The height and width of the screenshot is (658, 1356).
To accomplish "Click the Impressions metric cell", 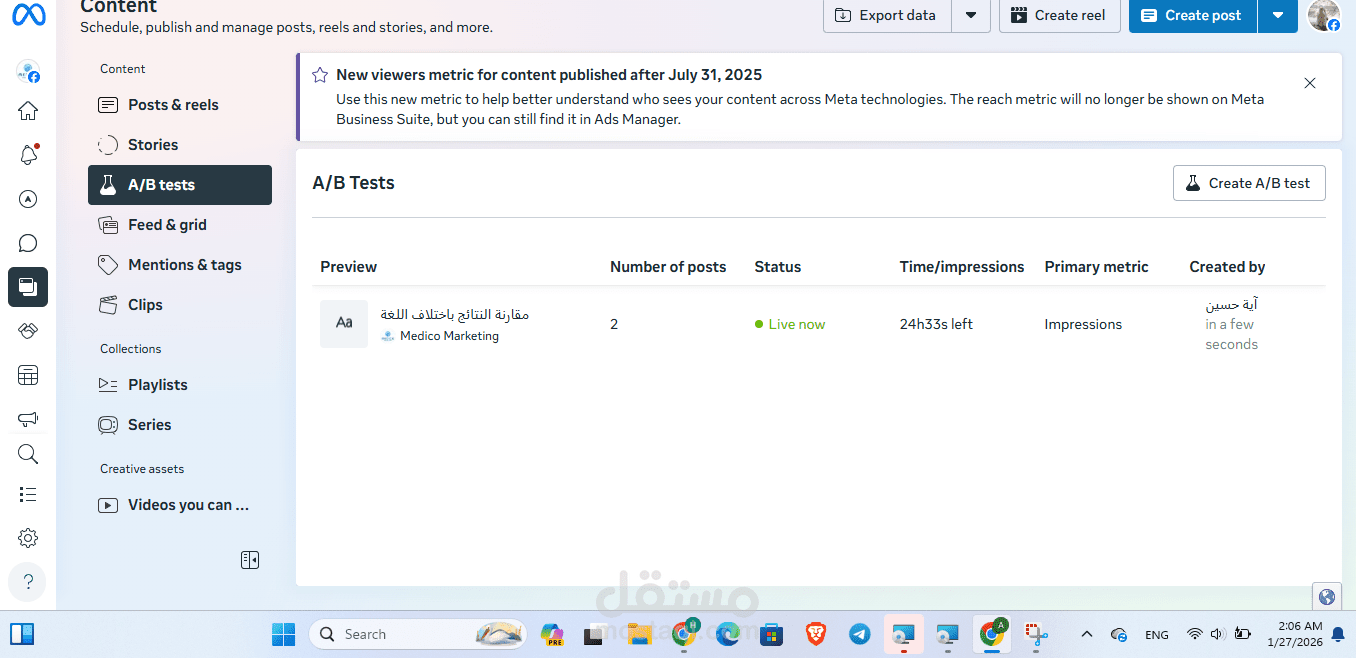I will [1083, 324].
